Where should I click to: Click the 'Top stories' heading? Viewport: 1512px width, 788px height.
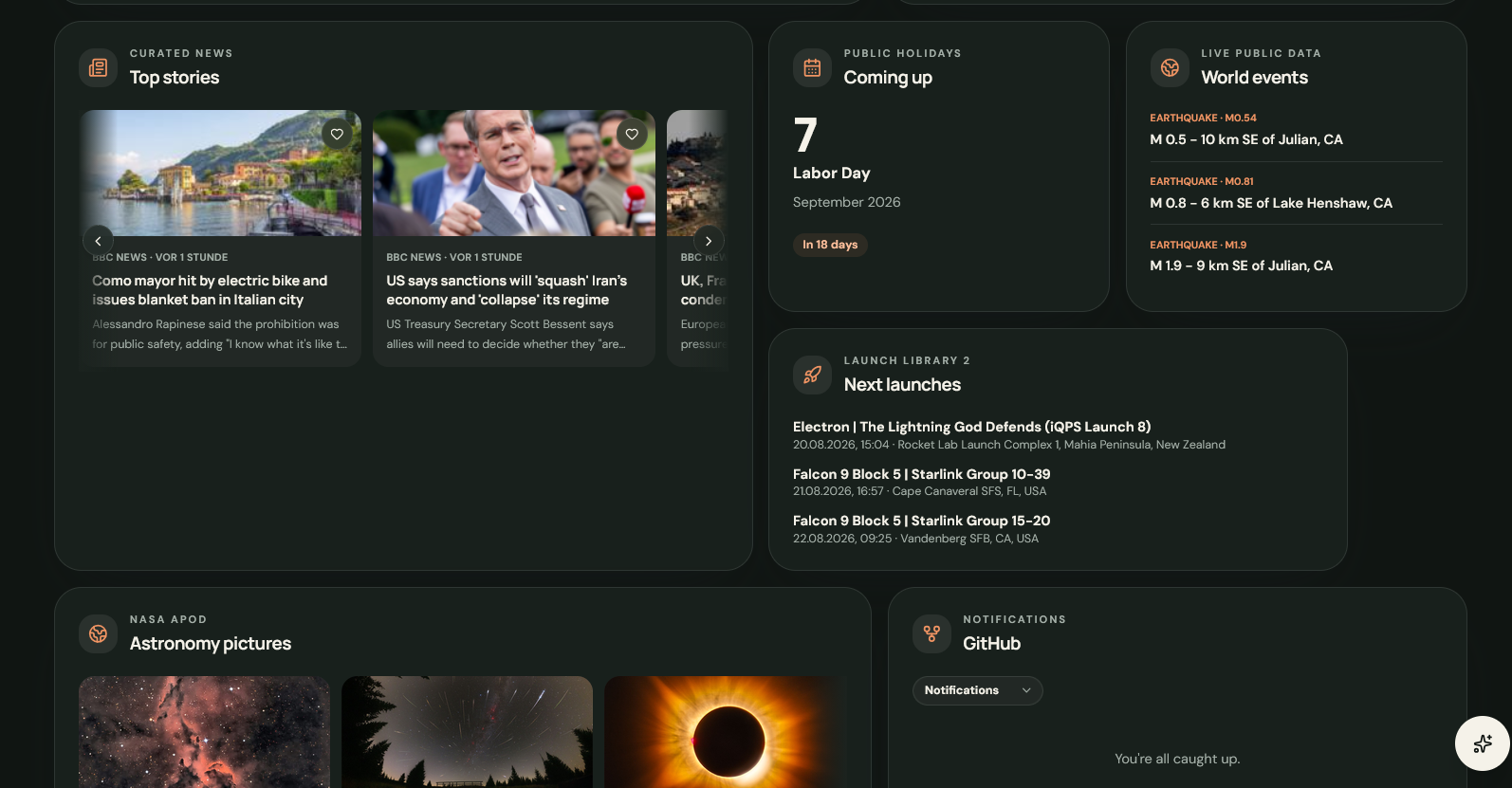(175, 78)
